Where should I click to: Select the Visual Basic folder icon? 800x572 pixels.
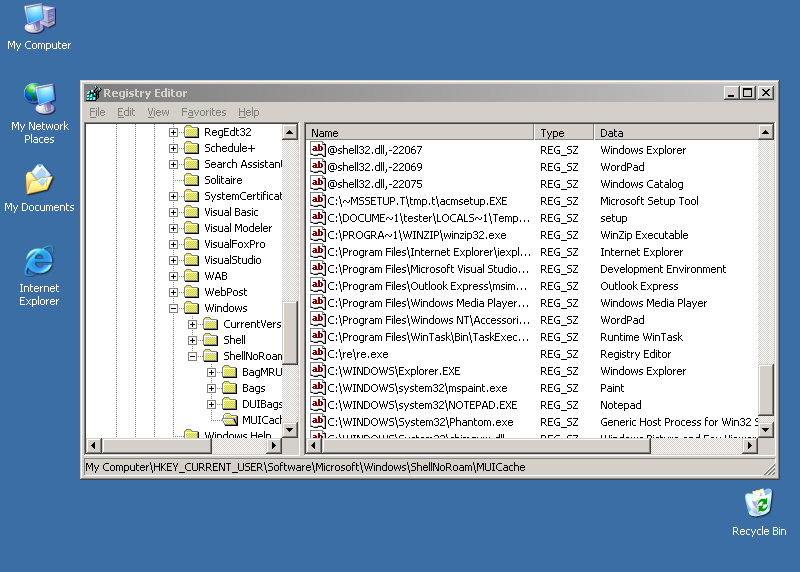191,212
